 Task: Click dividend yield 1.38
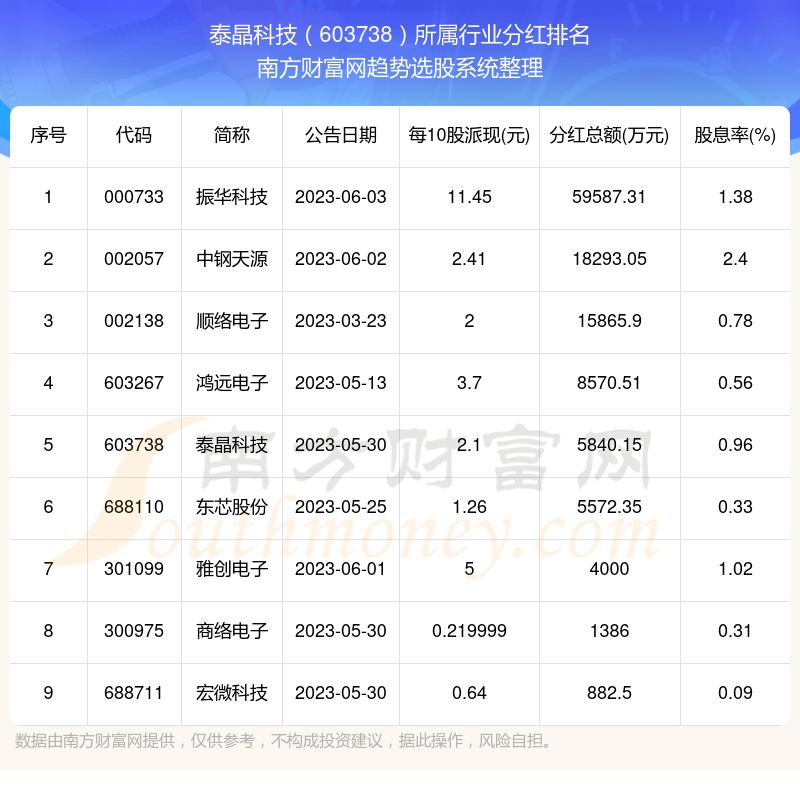pos(735,197)
